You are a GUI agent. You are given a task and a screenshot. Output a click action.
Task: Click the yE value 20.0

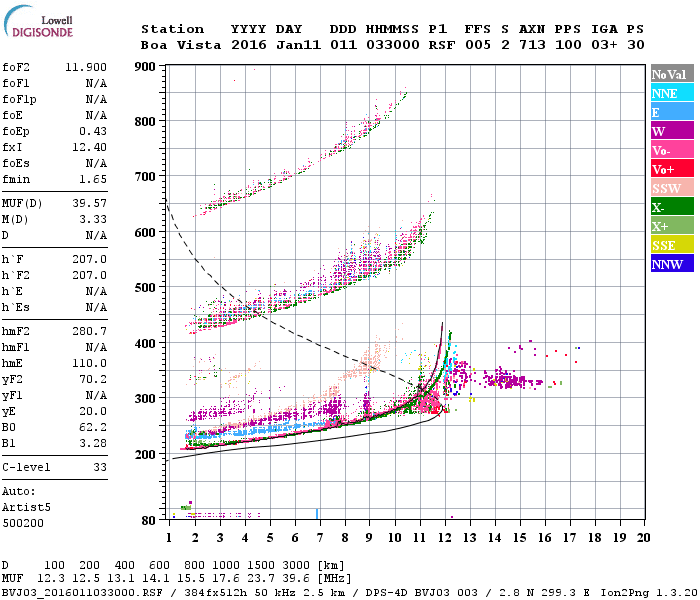pos(93,412)
